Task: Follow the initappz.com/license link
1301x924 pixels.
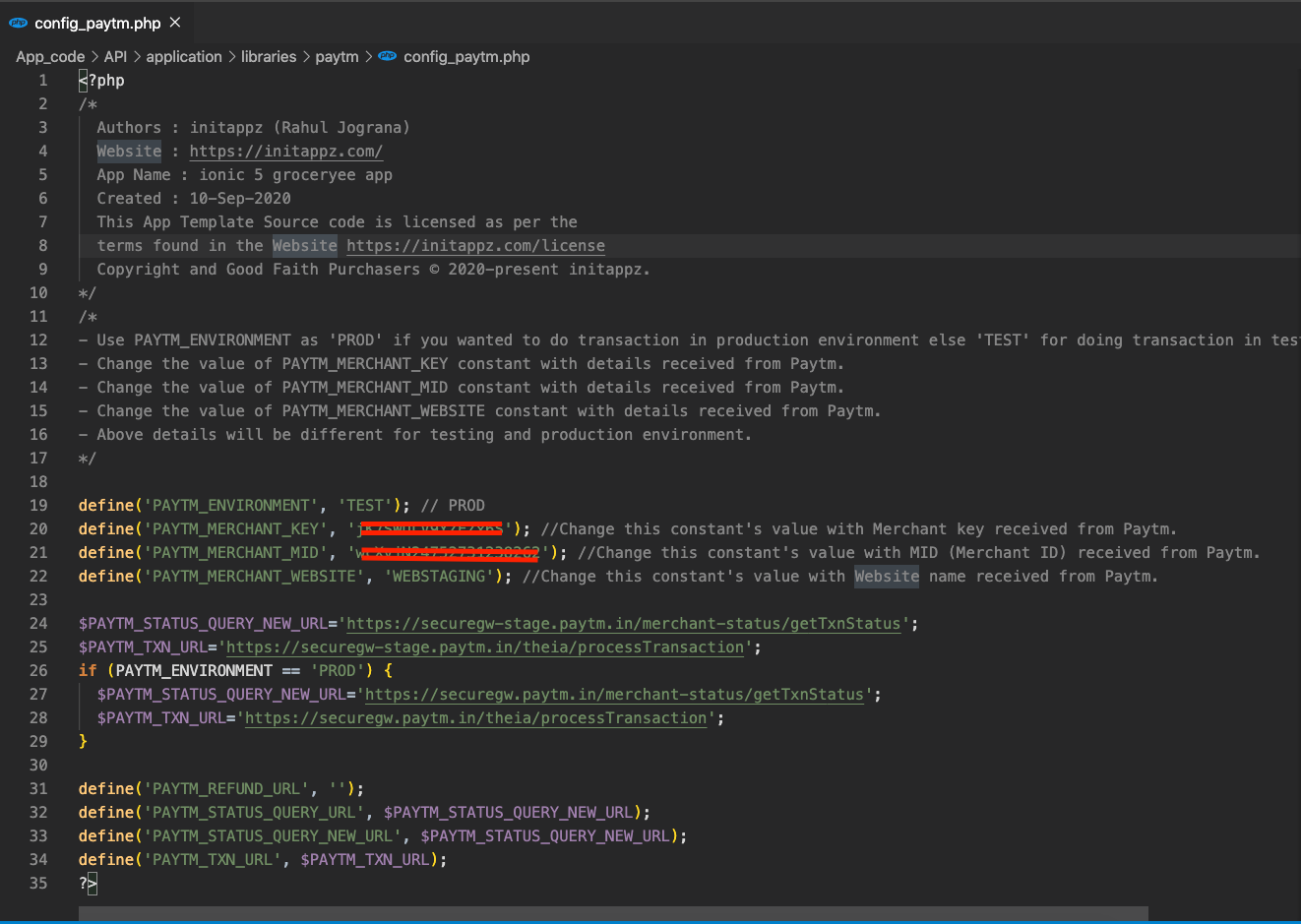Action: tap(475, 246)
